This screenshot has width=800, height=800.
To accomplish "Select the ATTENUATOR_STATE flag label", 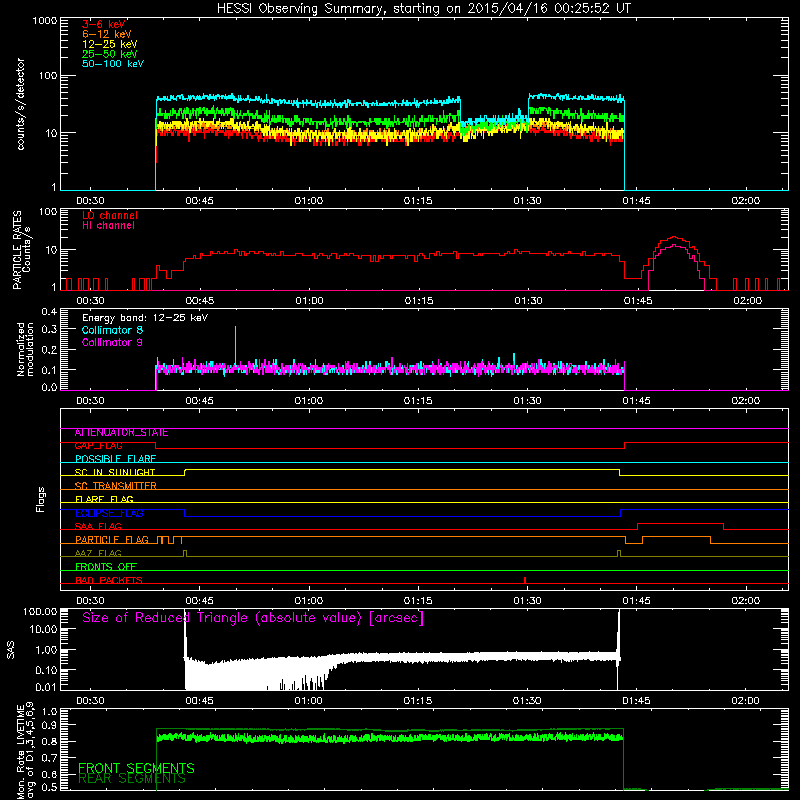I will click(121, 433).
